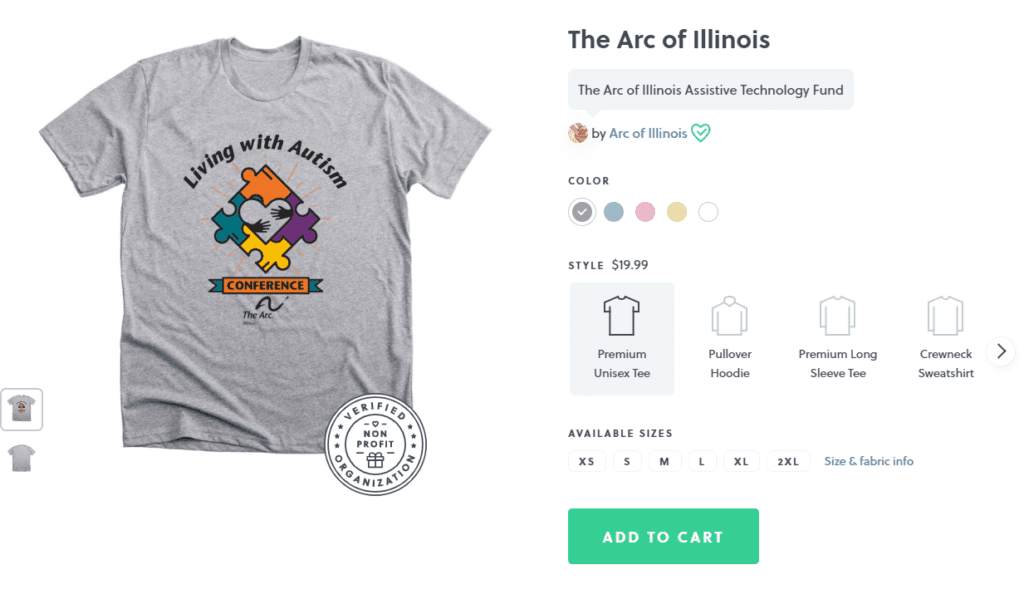Choose size XL option
The height and width of the screenshot is (599, 1024).
pos(741,461)
